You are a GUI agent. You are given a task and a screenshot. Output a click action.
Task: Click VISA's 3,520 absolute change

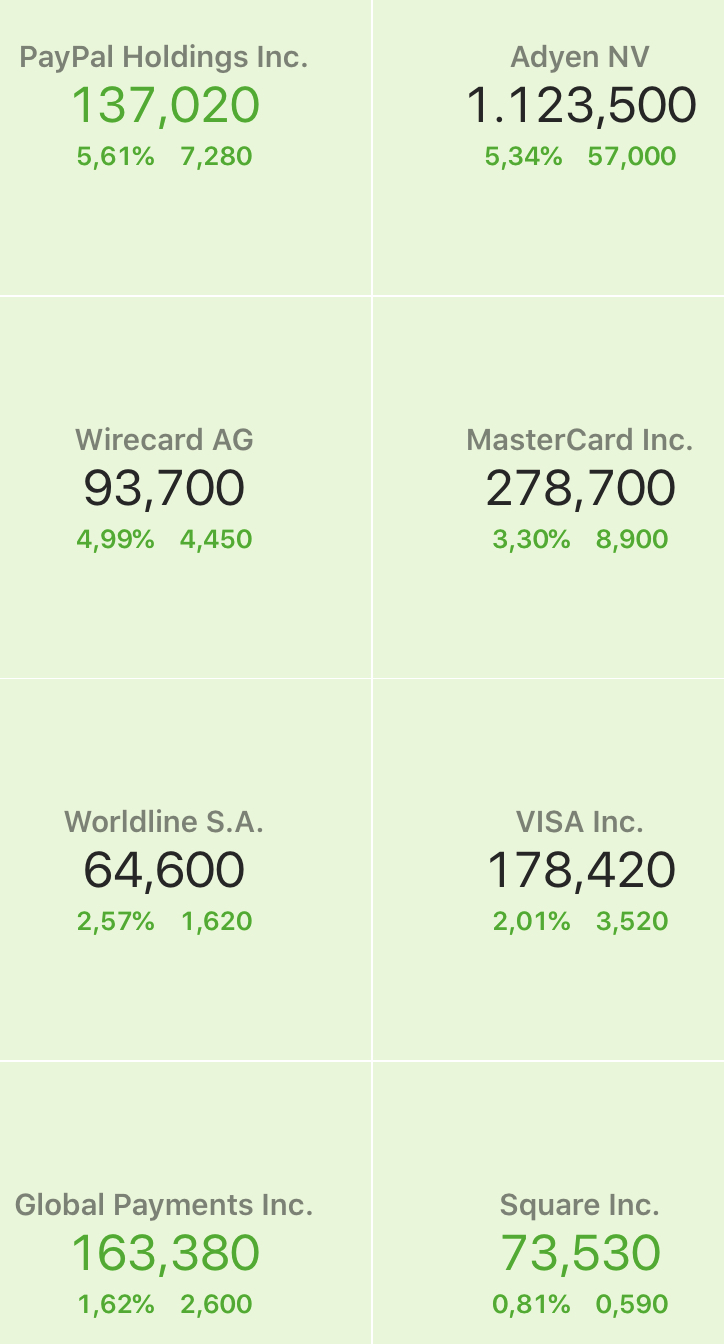(x=632, y=922)
